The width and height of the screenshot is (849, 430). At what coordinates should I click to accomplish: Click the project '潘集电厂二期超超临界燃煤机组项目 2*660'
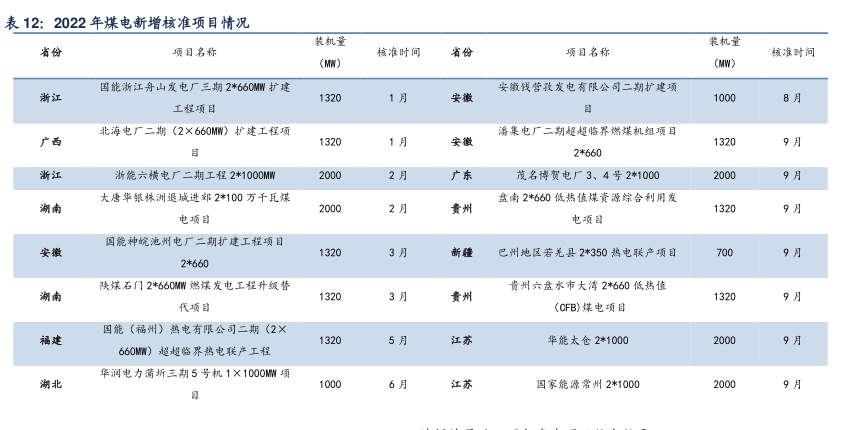[587, 142]
